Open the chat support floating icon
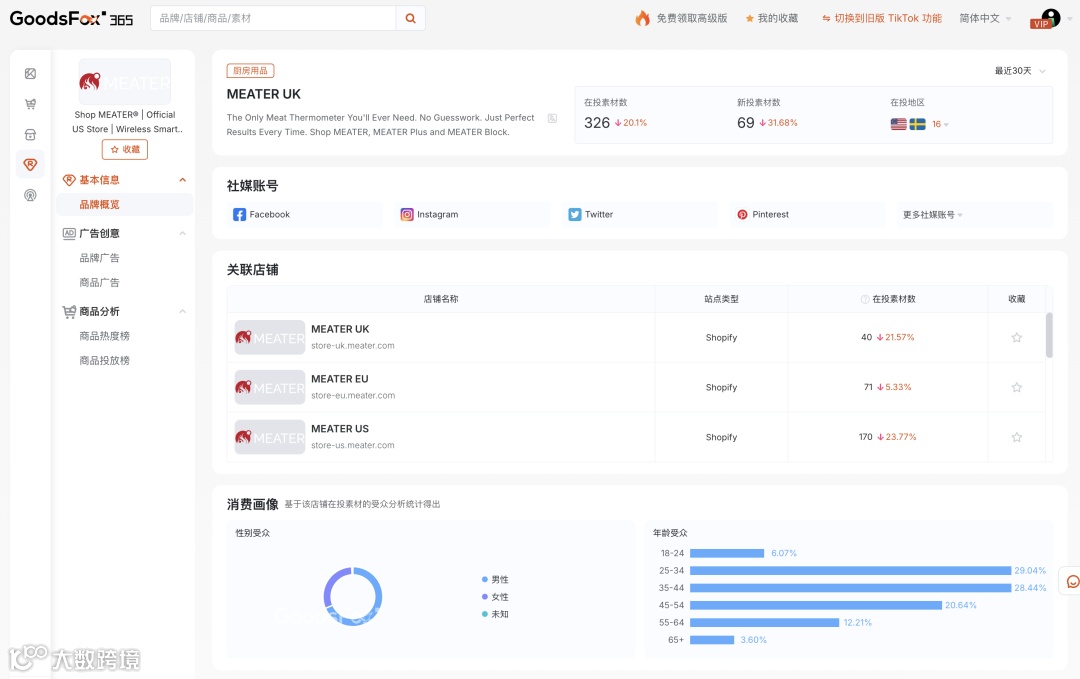1080x679 pixels. tap(1072, 582)
